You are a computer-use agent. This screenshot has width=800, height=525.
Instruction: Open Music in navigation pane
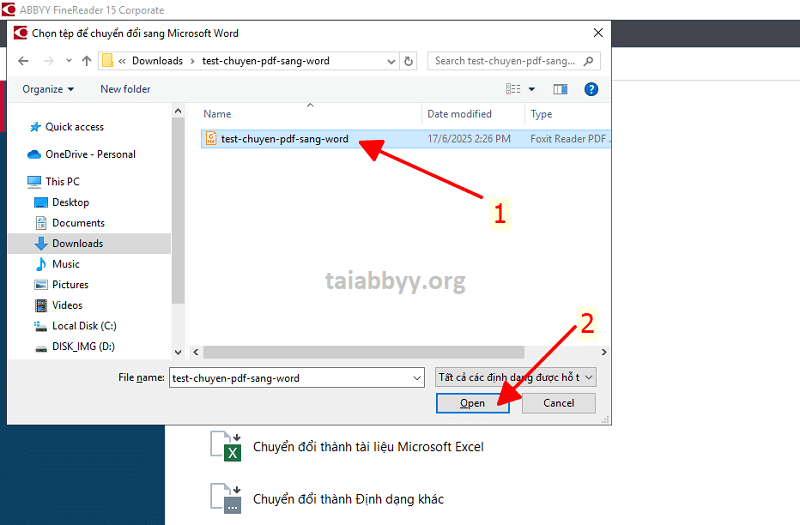pyautogui.click(x=66, y=264)
